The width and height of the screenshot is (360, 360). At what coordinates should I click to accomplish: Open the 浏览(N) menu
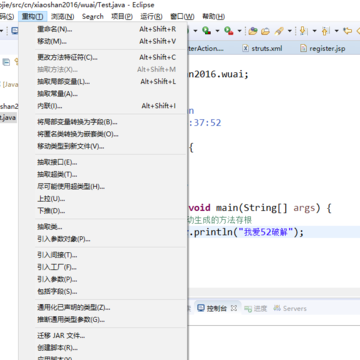tap(62, 16)
